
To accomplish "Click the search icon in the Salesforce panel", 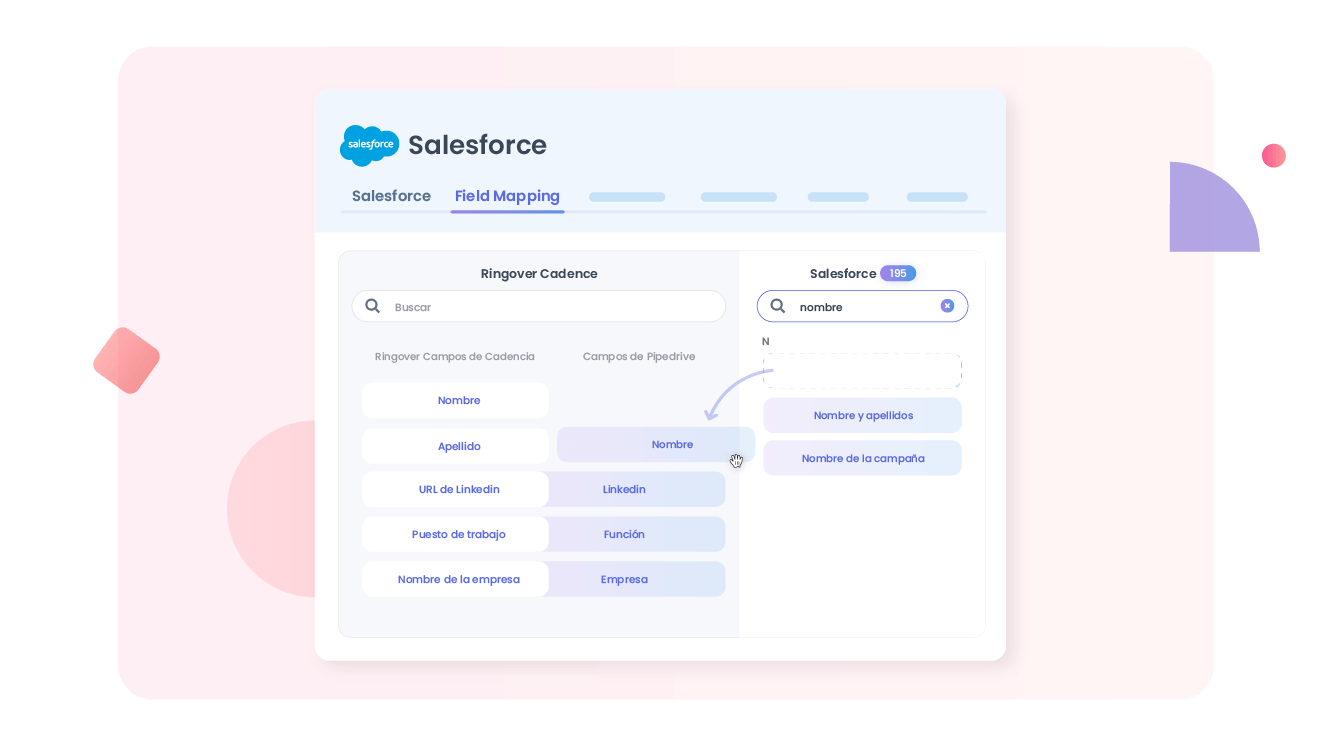I will (778, 306).
